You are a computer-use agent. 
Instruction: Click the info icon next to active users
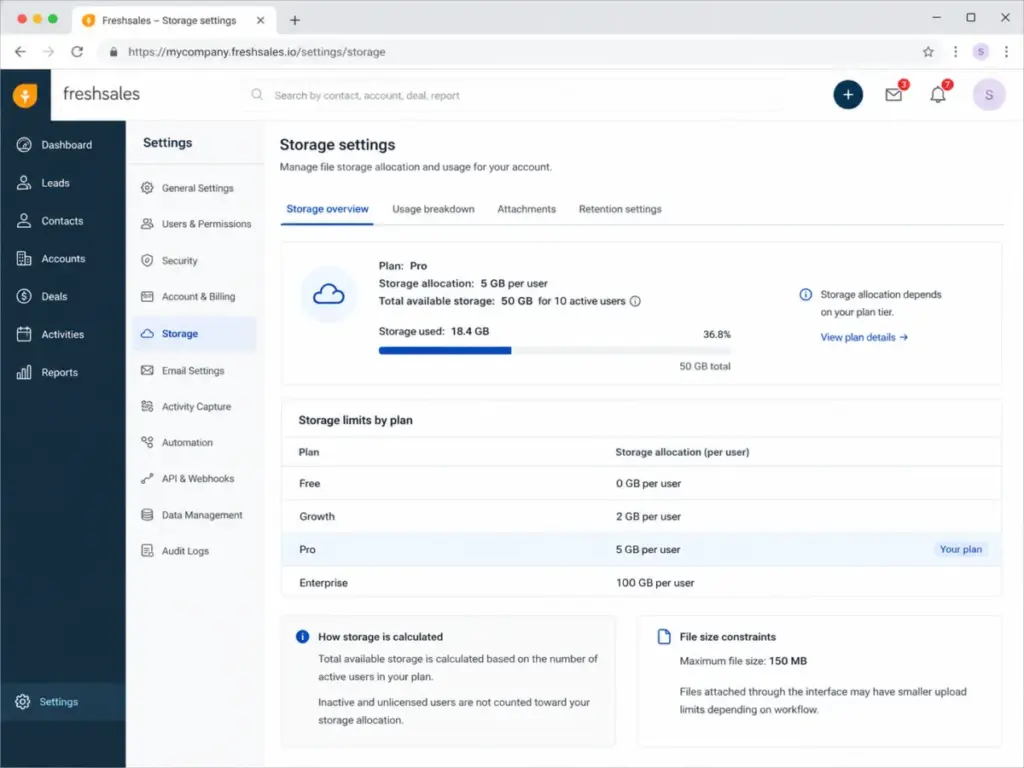635,301
